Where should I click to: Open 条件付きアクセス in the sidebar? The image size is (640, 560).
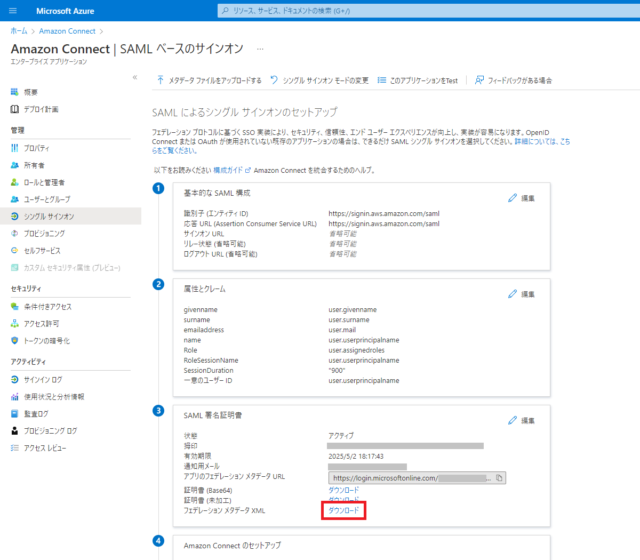coord(48,307)
